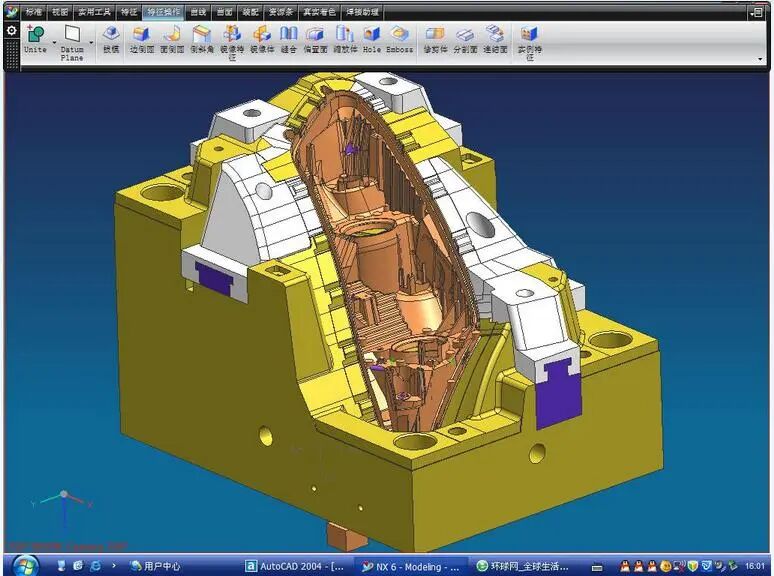Viewport: 774px width, 576px height.
Task: Choose the 边倒圆 edge blend tool
Action: coord(142,39)
